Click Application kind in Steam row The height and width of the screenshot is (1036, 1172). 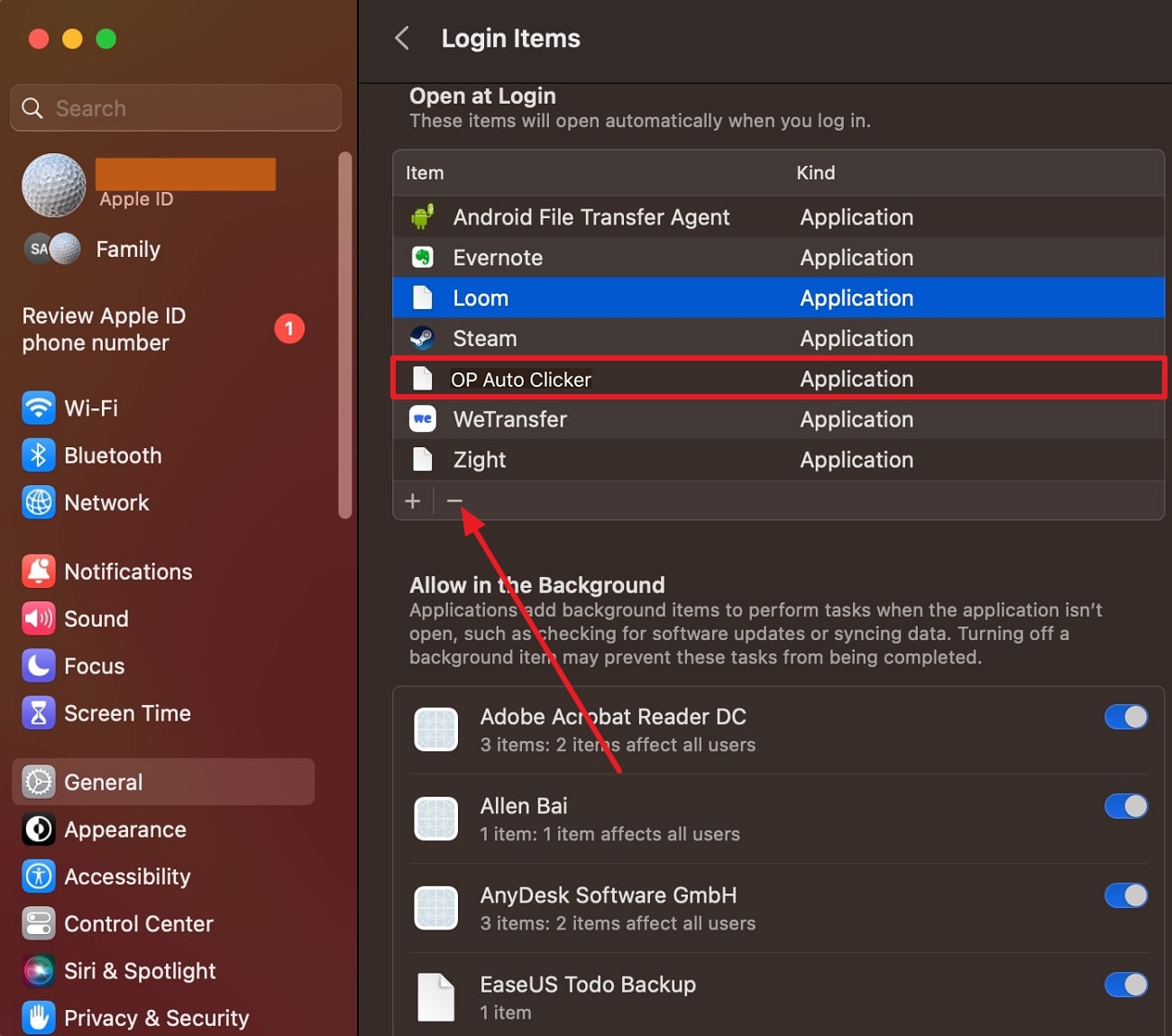pos(856,339)
